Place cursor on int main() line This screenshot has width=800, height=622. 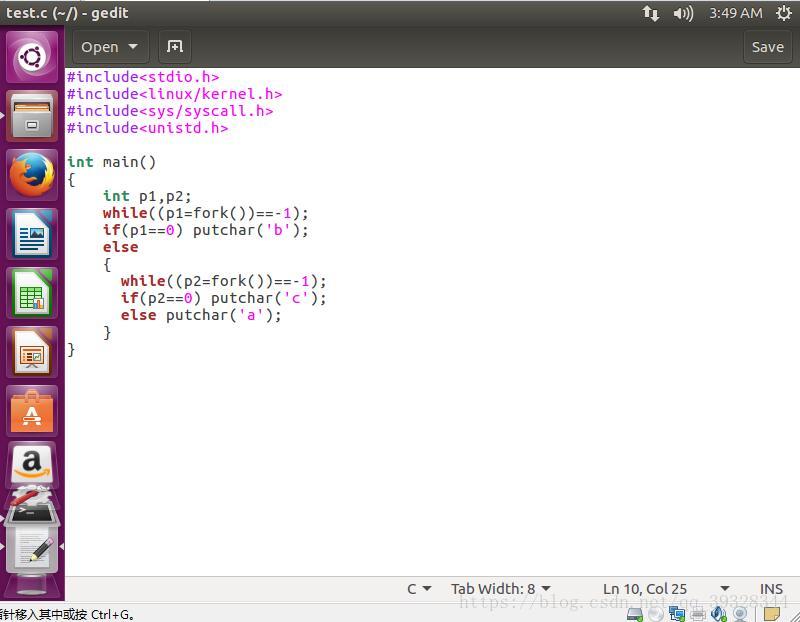[111, 162]
